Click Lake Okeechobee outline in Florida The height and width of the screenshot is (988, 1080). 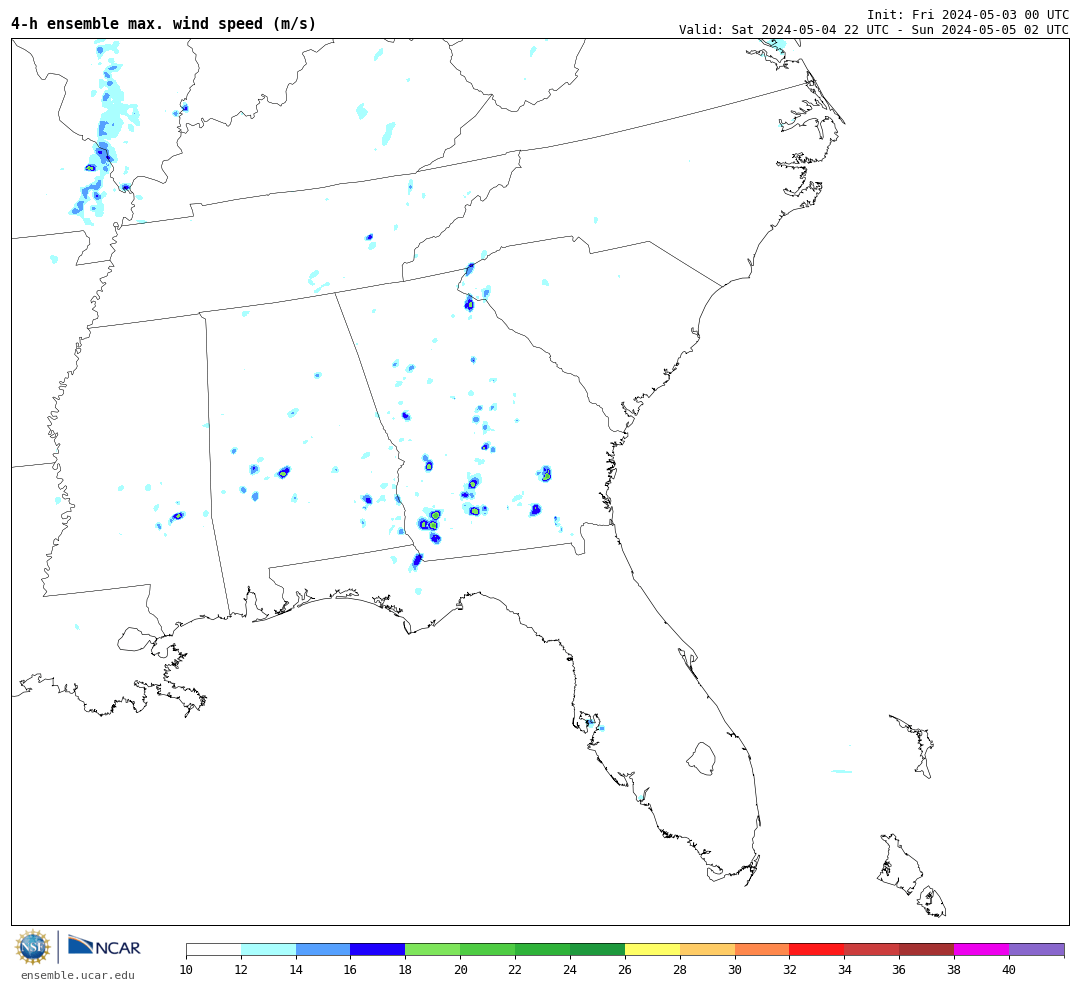[701, 759]
